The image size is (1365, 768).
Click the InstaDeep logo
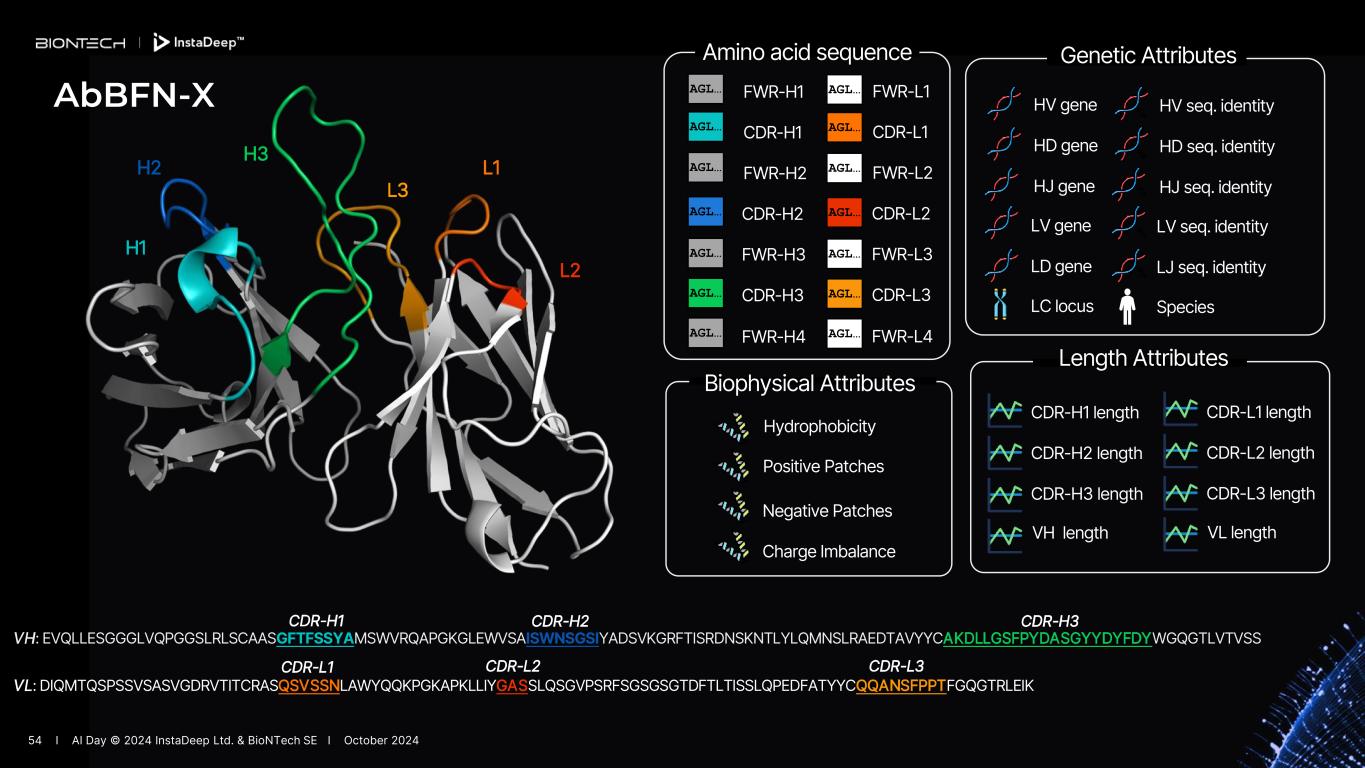tap(198, 42)
